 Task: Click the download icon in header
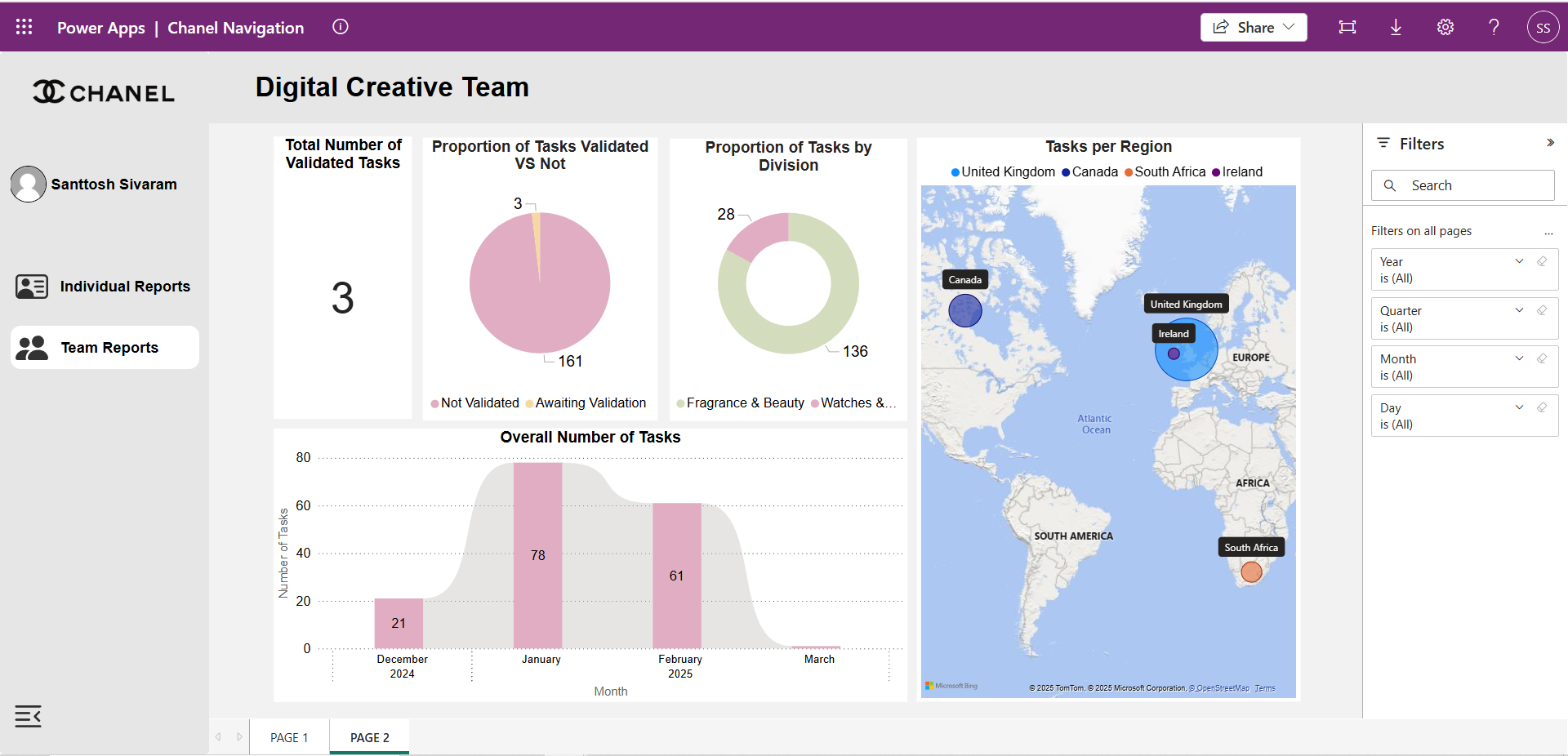point(1396,27)
